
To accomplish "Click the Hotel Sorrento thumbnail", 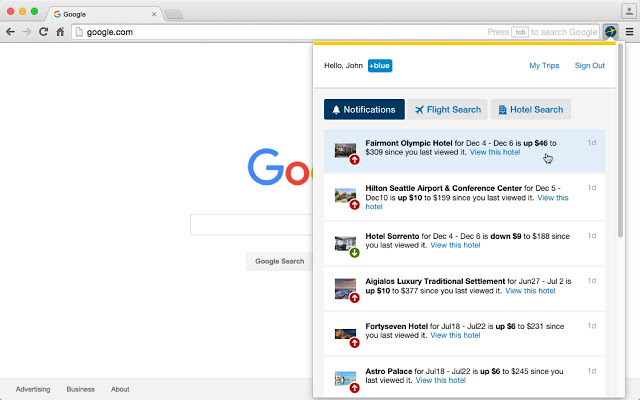I will pos(345,243).
